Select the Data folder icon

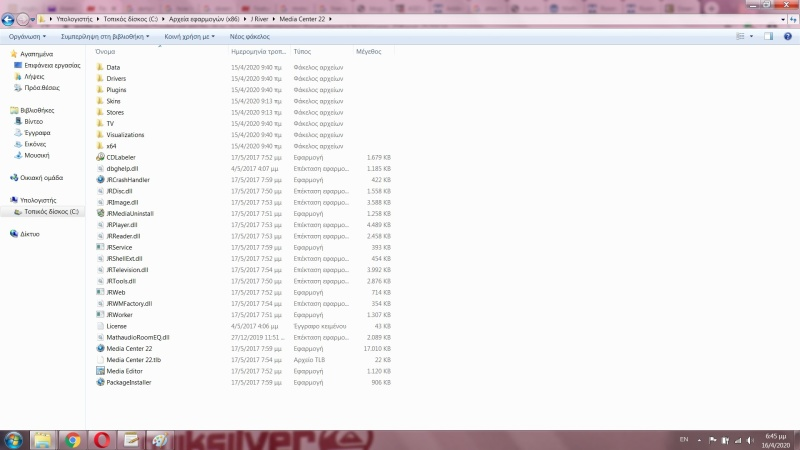[x=100, y=67]
